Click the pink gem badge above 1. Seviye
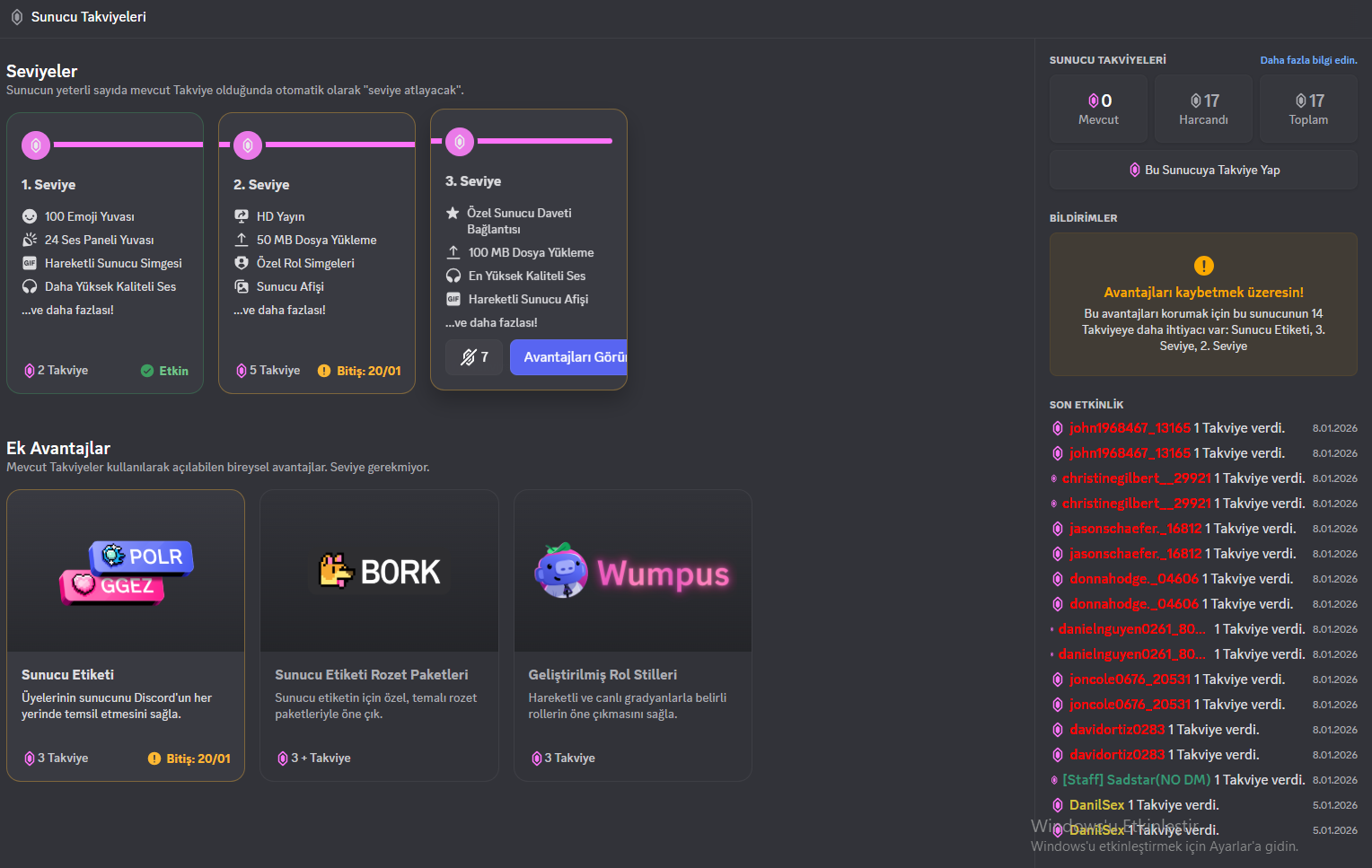The image size is (1372, 868). coord(36,145)
